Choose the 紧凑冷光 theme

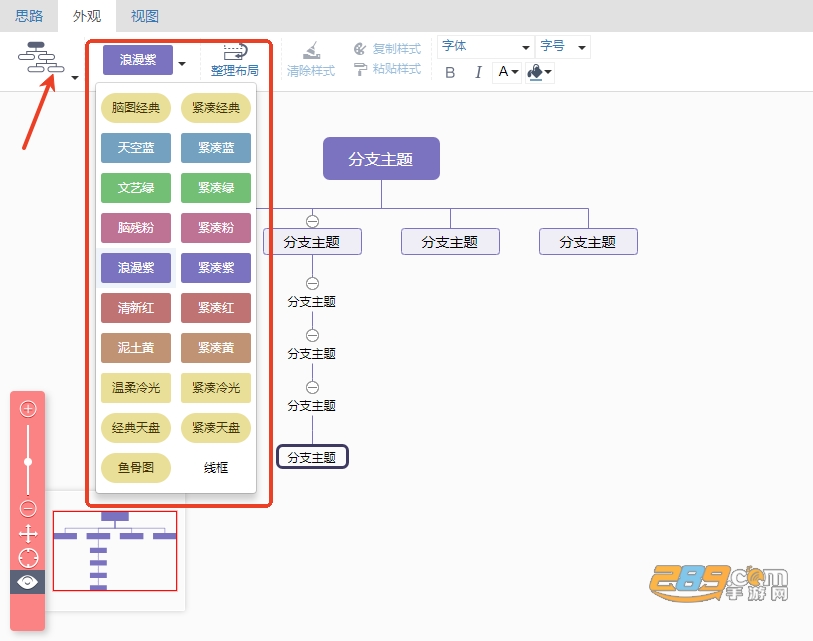216,388
